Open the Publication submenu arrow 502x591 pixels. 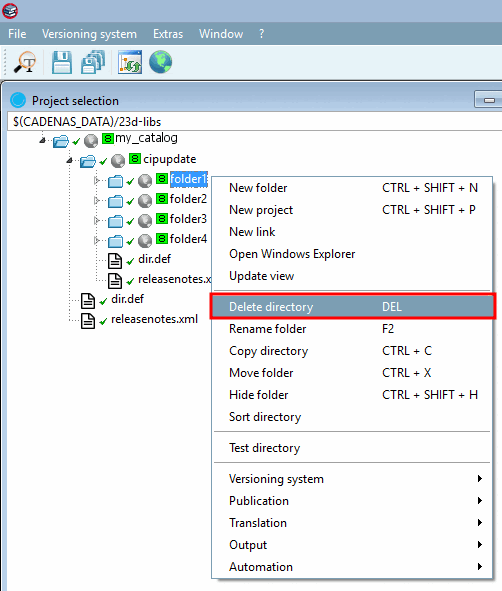pyautogui.click(x=479, y=501)
